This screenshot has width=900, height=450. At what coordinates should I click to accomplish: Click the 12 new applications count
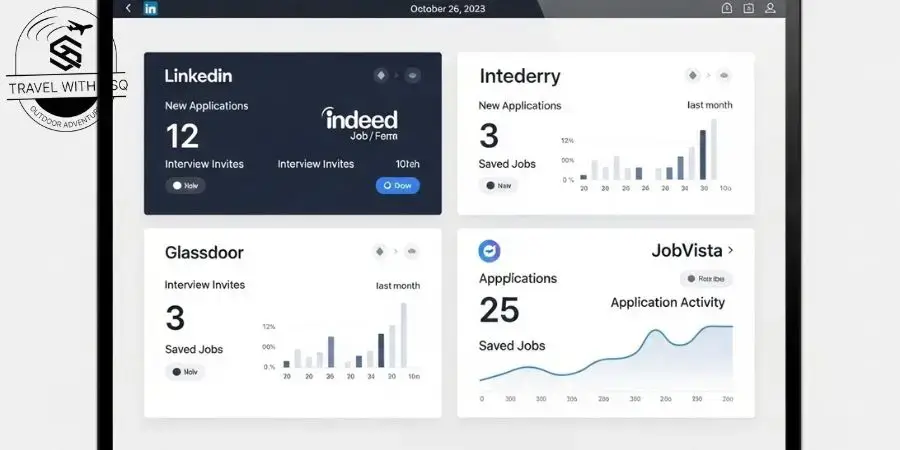(x=182, y=137)
